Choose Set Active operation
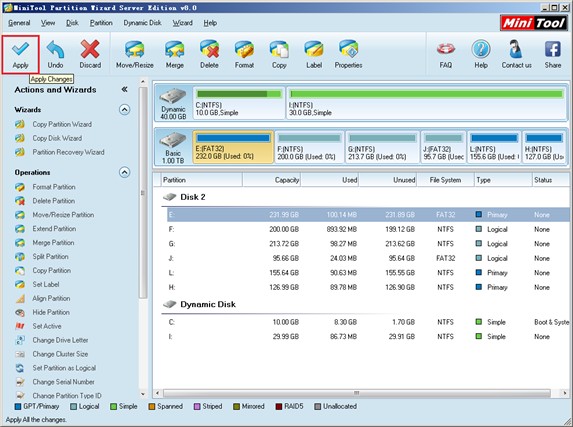The width and height of the screenshot is (573, 427). click(47, 326)
